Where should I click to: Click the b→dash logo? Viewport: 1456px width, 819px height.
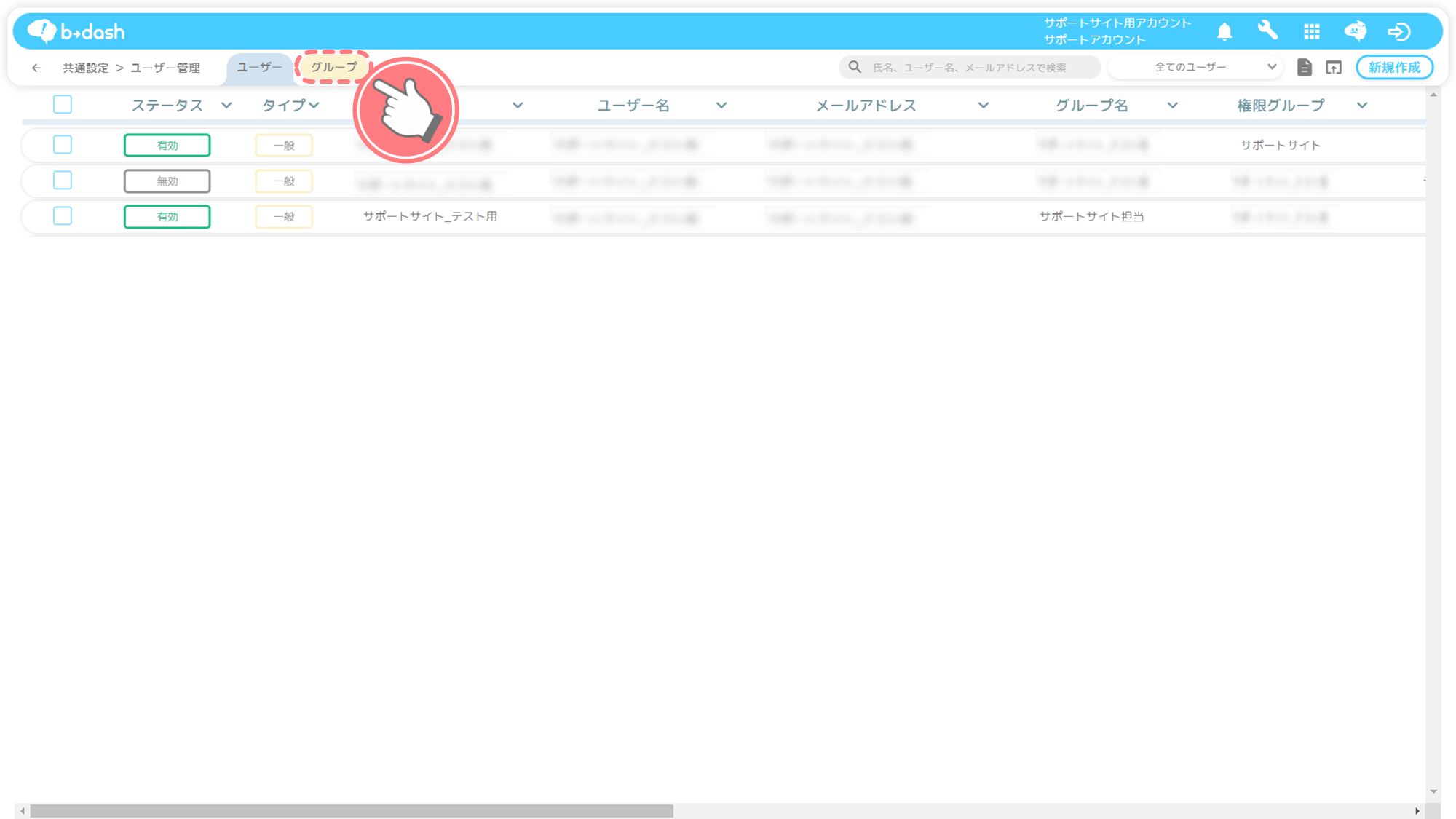(x=76, y=31)
